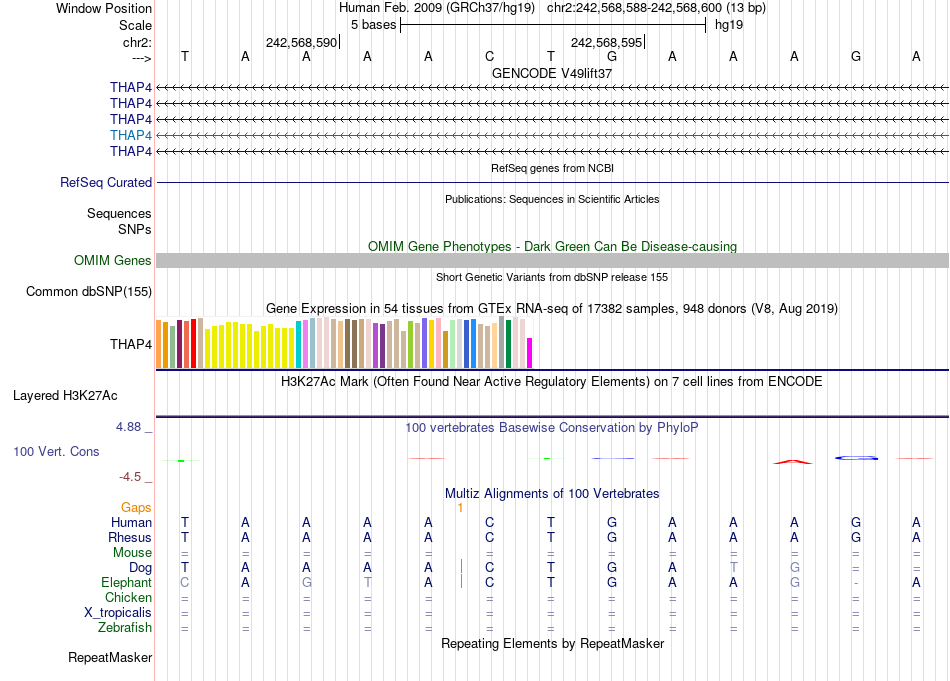
Task: Select the Mouse species label
Action: tap(133, 553)
